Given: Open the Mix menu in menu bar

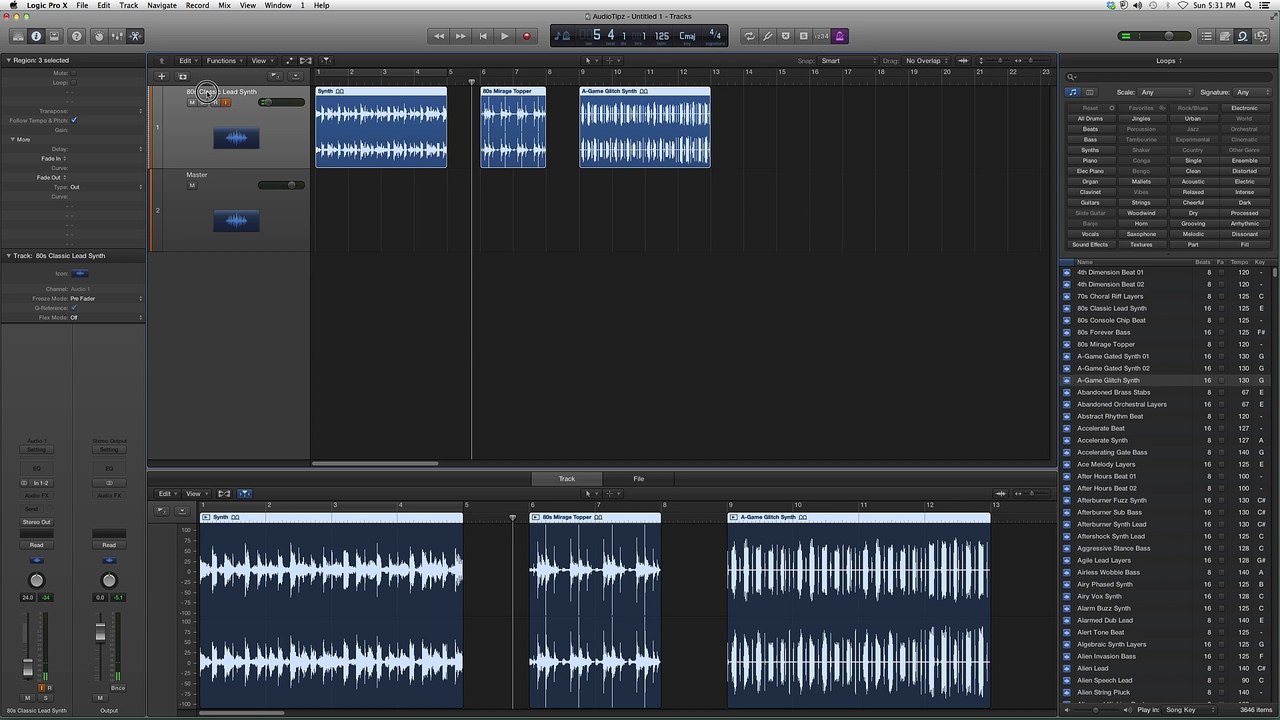Looking at the screenshot, I should 224,5.
